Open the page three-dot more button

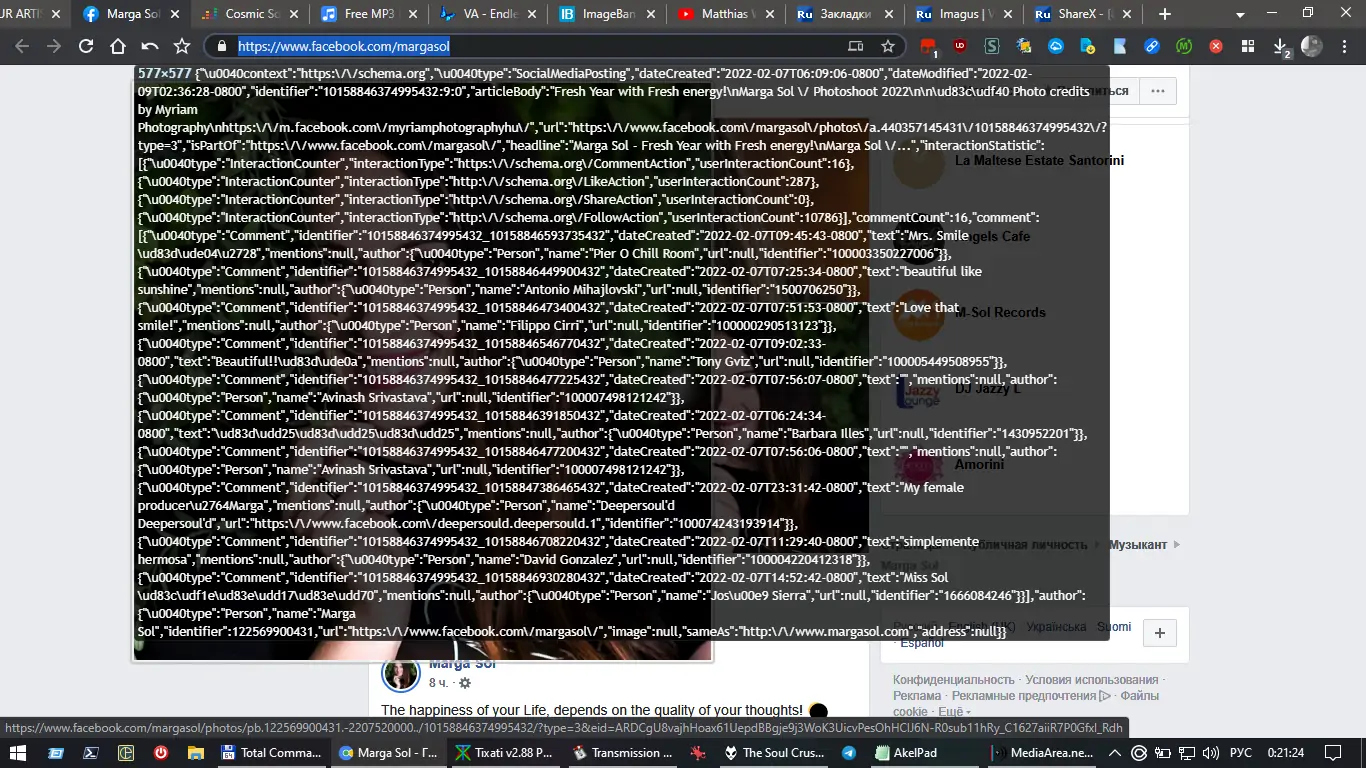coord(1158,91)
